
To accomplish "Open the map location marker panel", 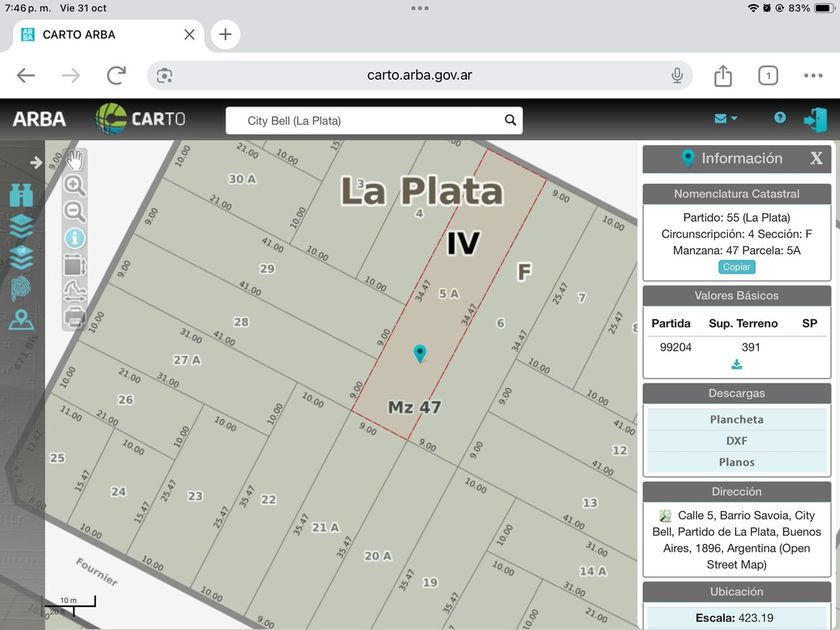I will pyautogui.click(x=21, y=320).
